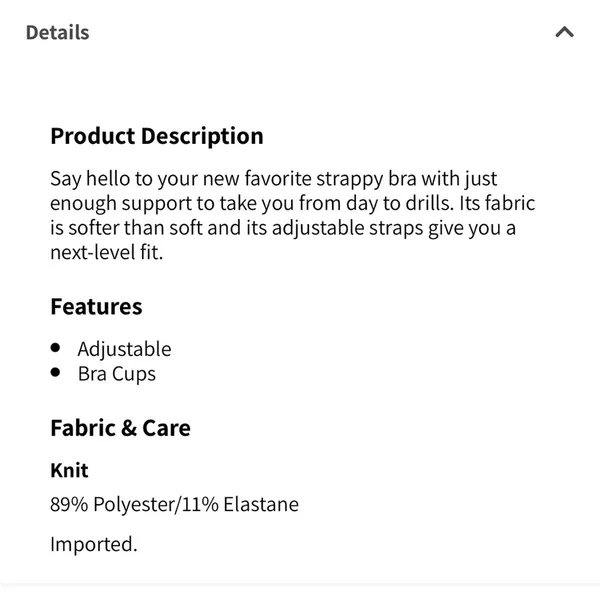The height and width of the screenshot is (600, 600).
Task: Click the 'Imported.' text
Action: point(94,545)
